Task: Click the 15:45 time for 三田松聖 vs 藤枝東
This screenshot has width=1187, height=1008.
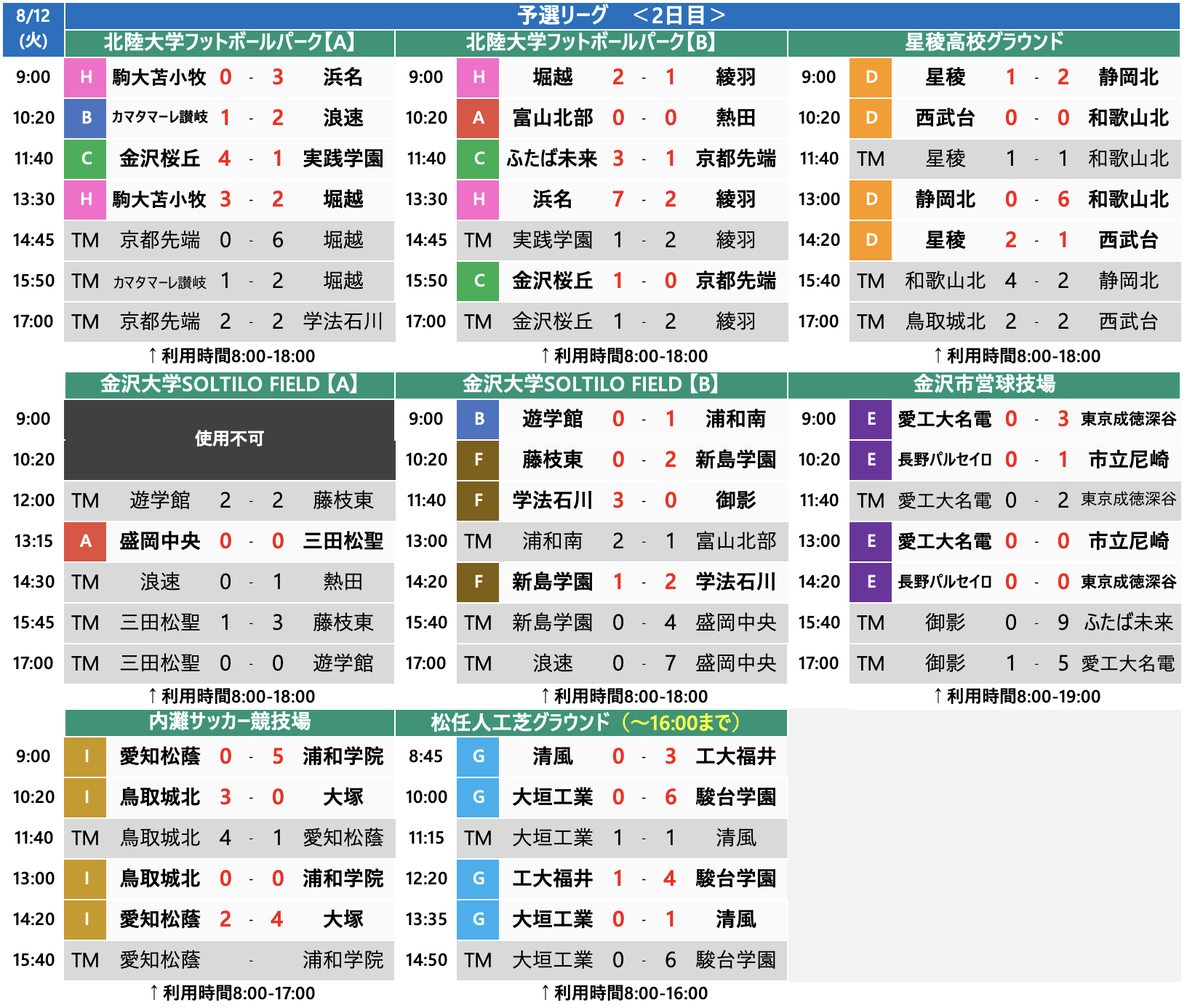Action: (33, 623)
